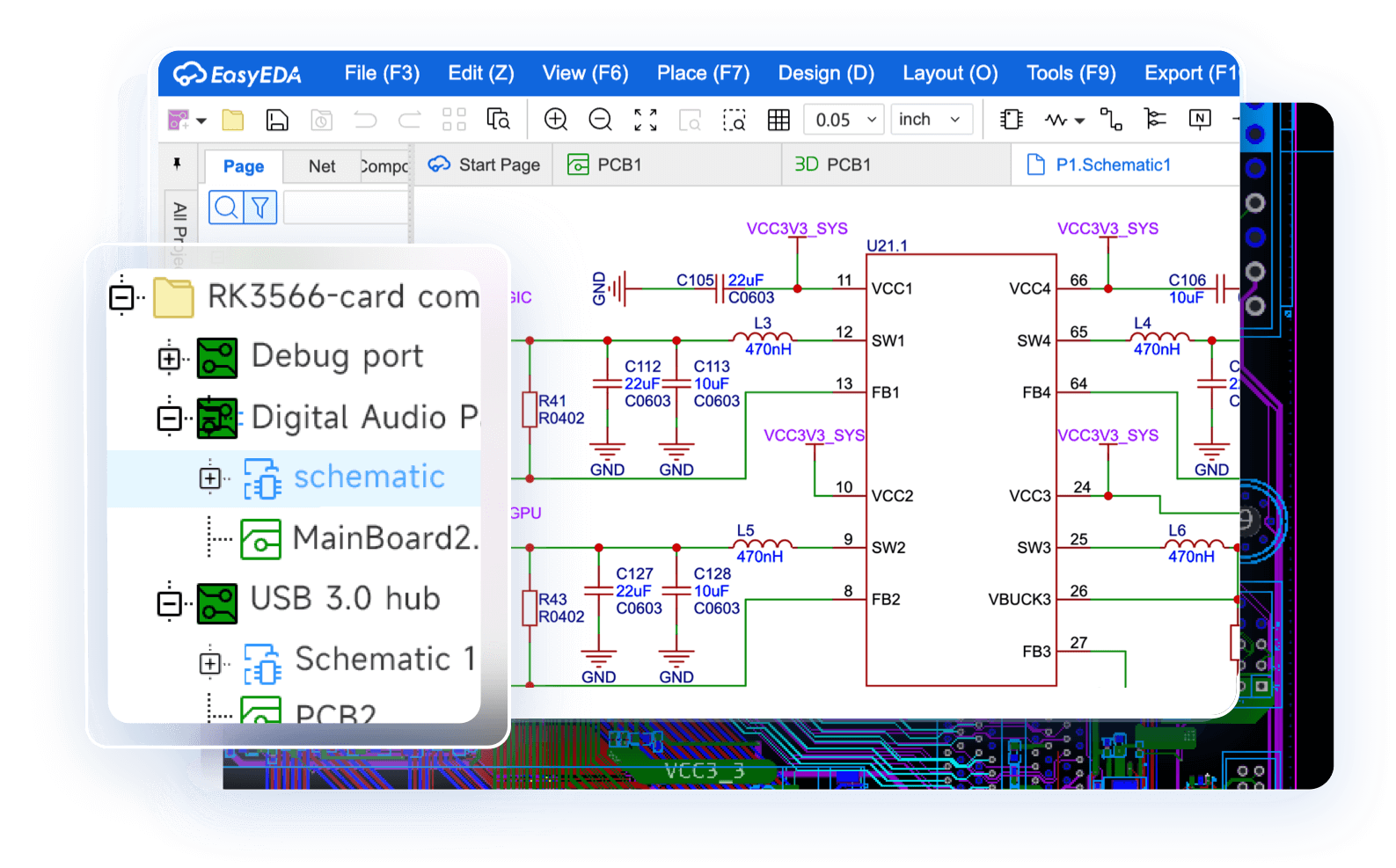Click the find and replace icon
This screenshot has height=868, width=1396.
point(498,120)
